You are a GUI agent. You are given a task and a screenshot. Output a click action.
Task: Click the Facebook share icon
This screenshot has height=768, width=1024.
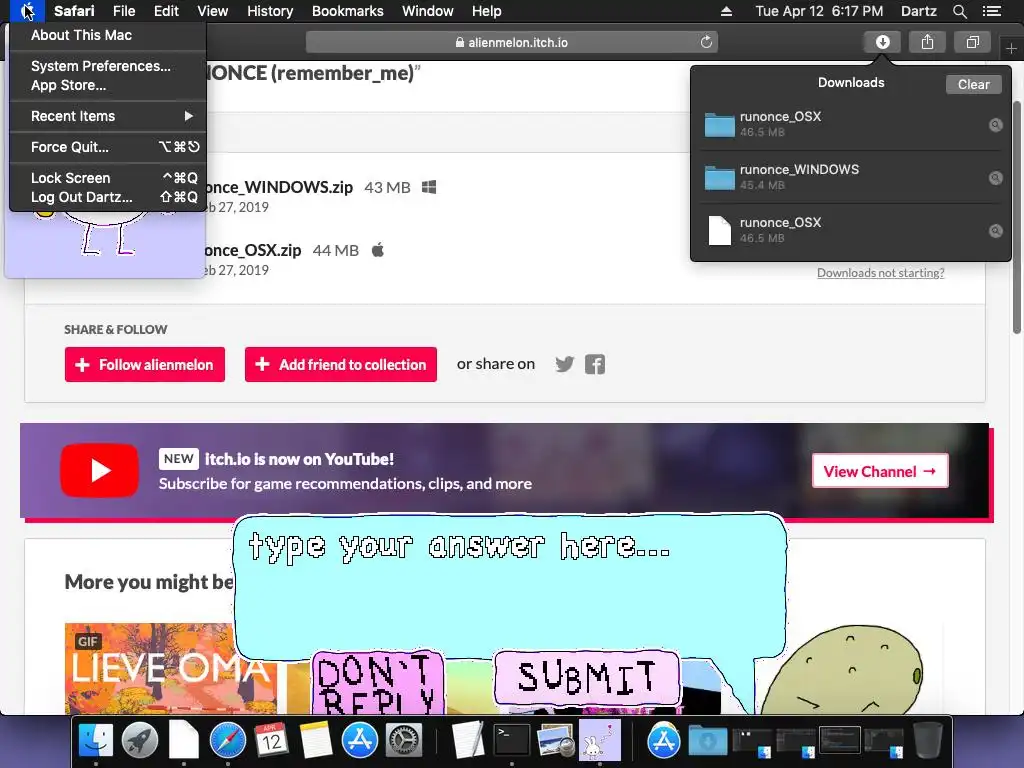595,364
